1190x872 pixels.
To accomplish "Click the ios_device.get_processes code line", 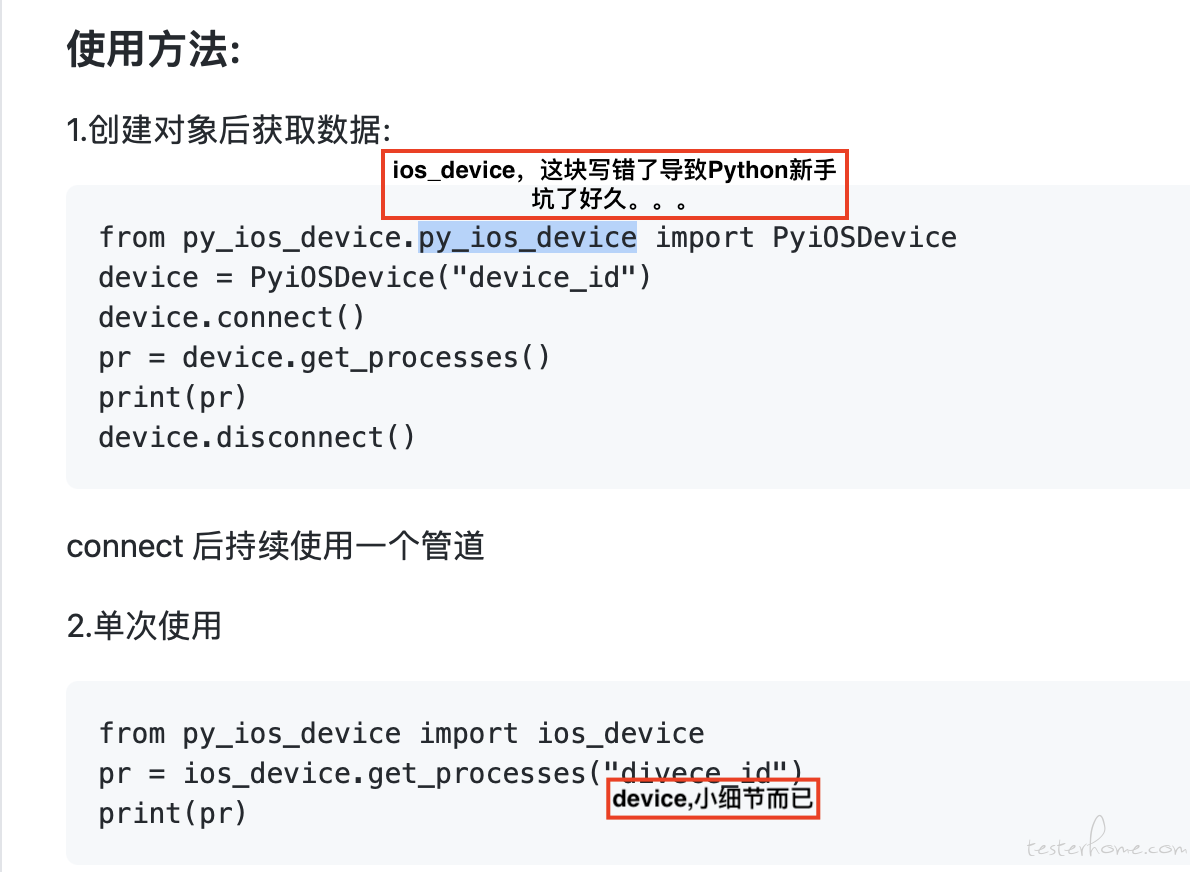I will pos(451,773).
